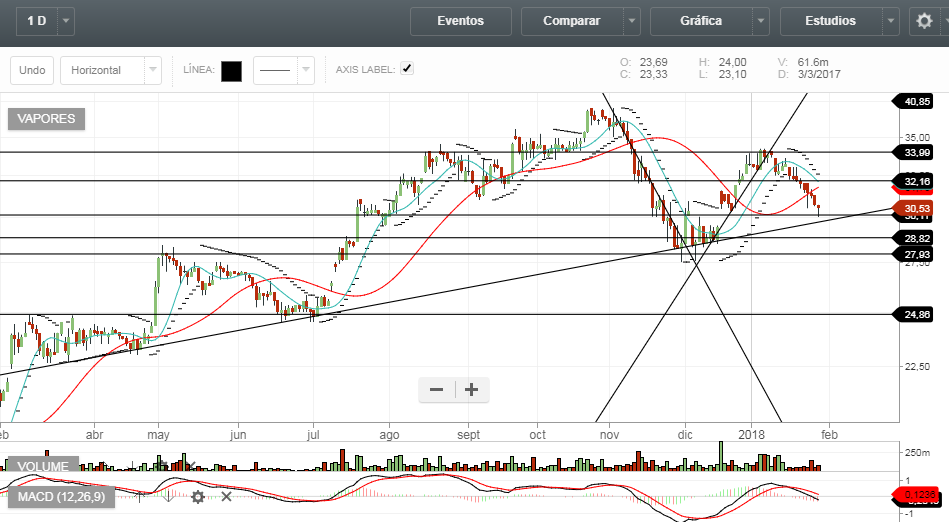Click the V: 61.6m volume readout
951x522 pixels.
tap(803, 62)
